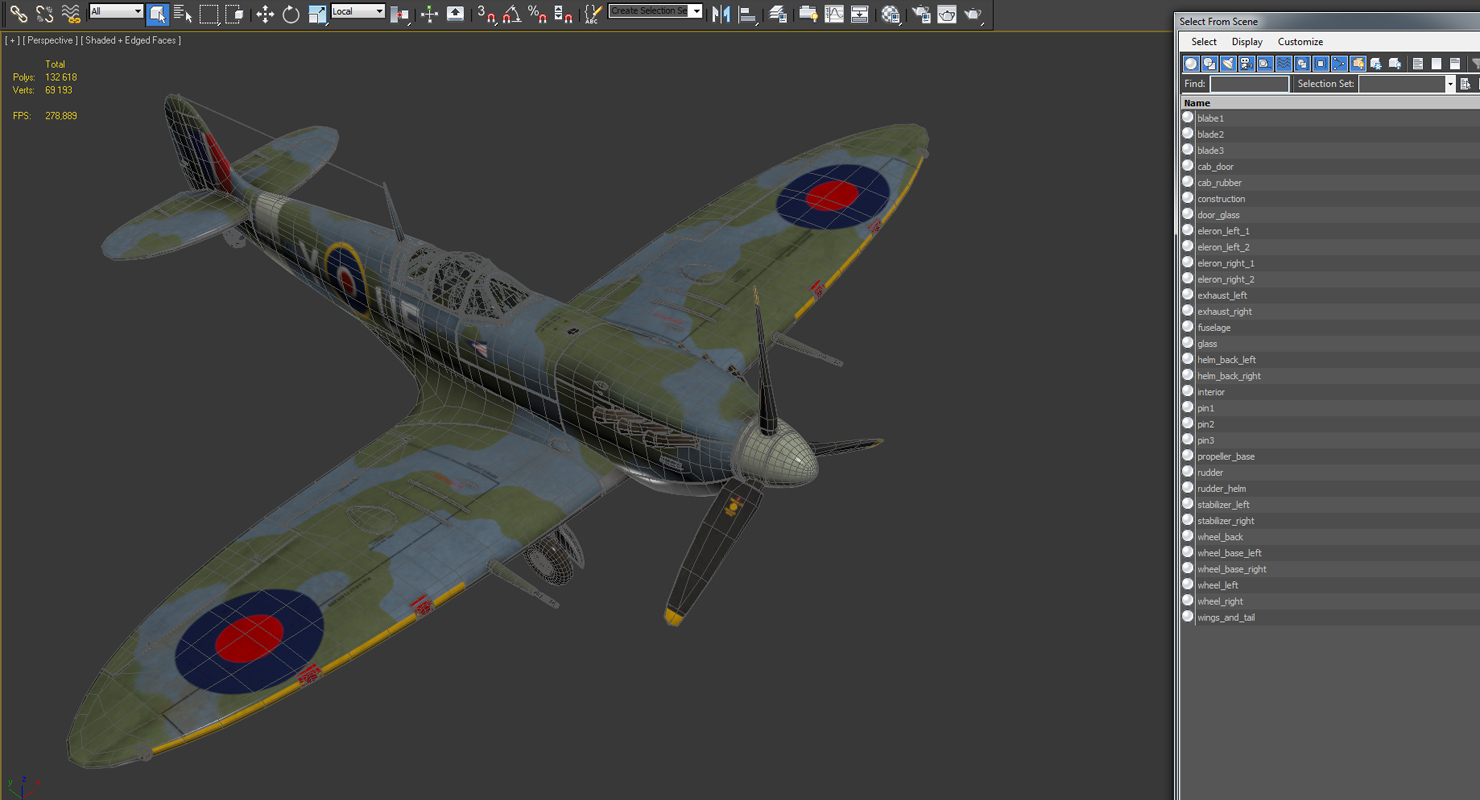Toggle the Keyboard Shortcut Override icon
This screenshot has height=800, width=1480.
455,13
